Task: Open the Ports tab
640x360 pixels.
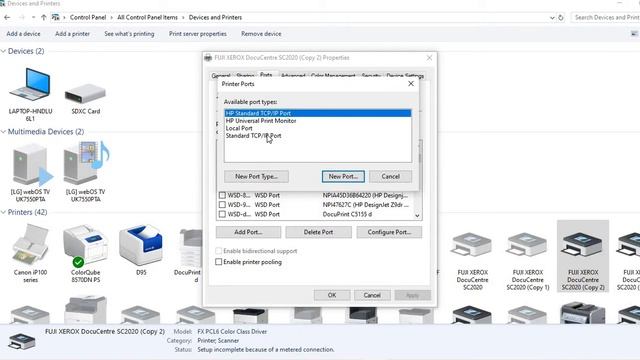Action: pyautogui.click(x=266, y=75)
